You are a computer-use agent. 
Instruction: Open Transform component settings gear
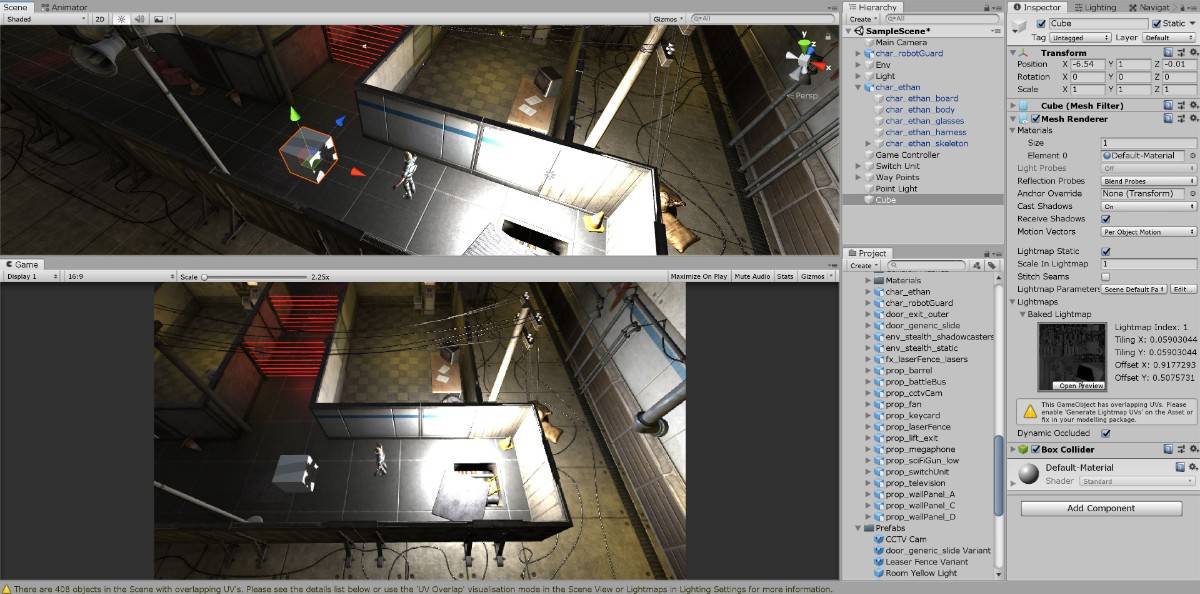(1192, 53)
